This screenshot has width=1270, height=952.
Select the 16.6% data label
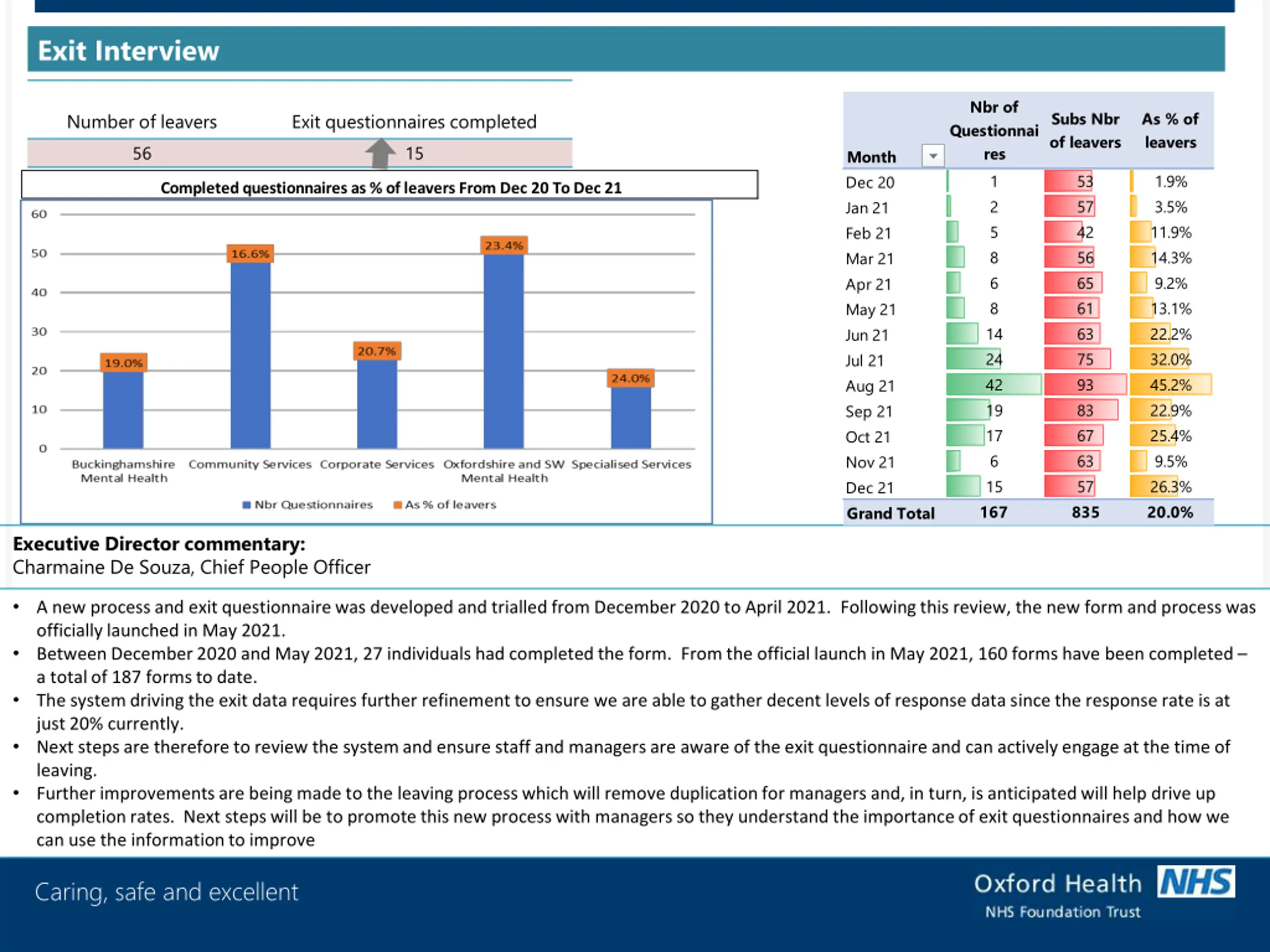point(251,254)
